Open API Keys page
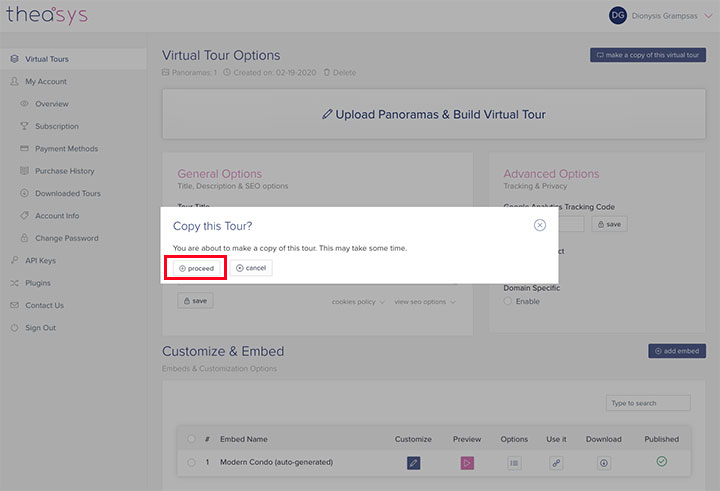The width and height of the screenshot is (720, 491). point(40,260)
